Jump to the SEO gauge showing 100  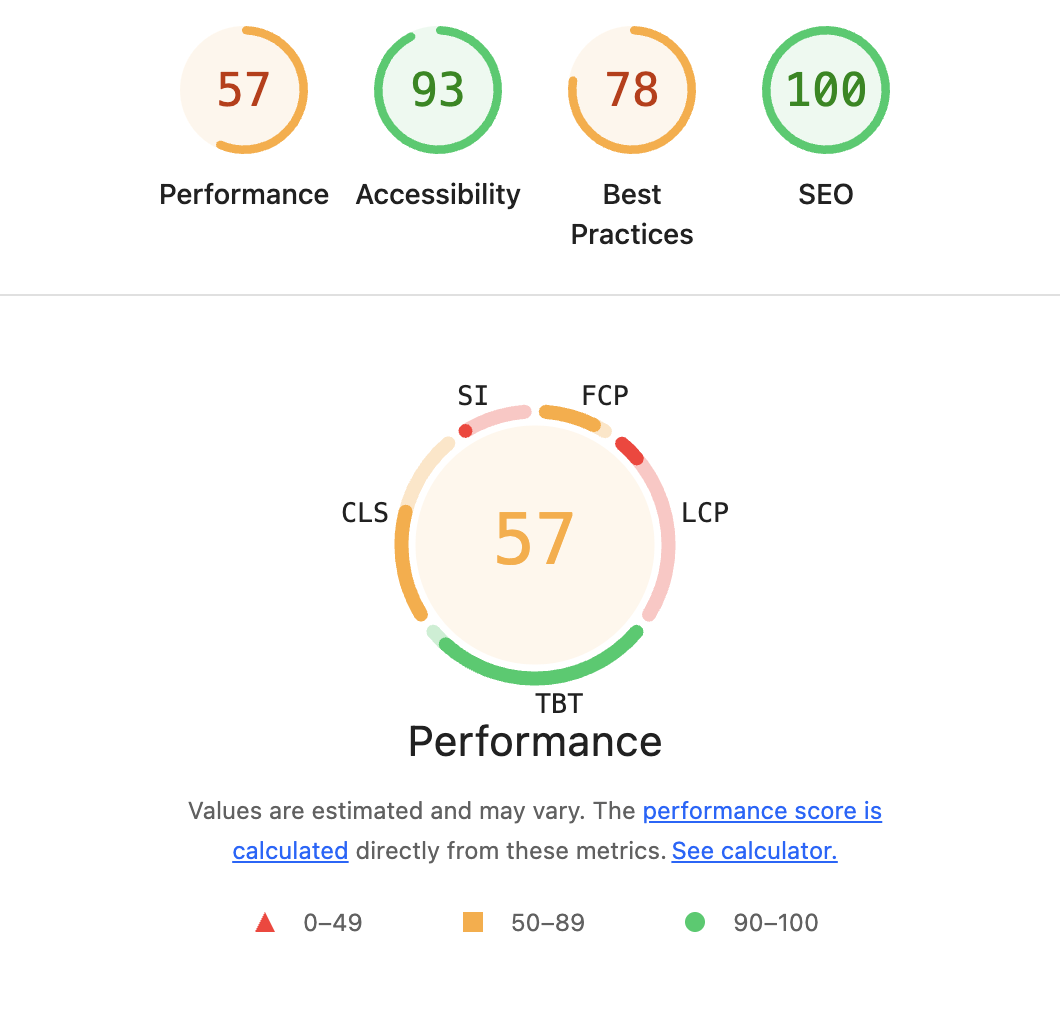point(826,91)
